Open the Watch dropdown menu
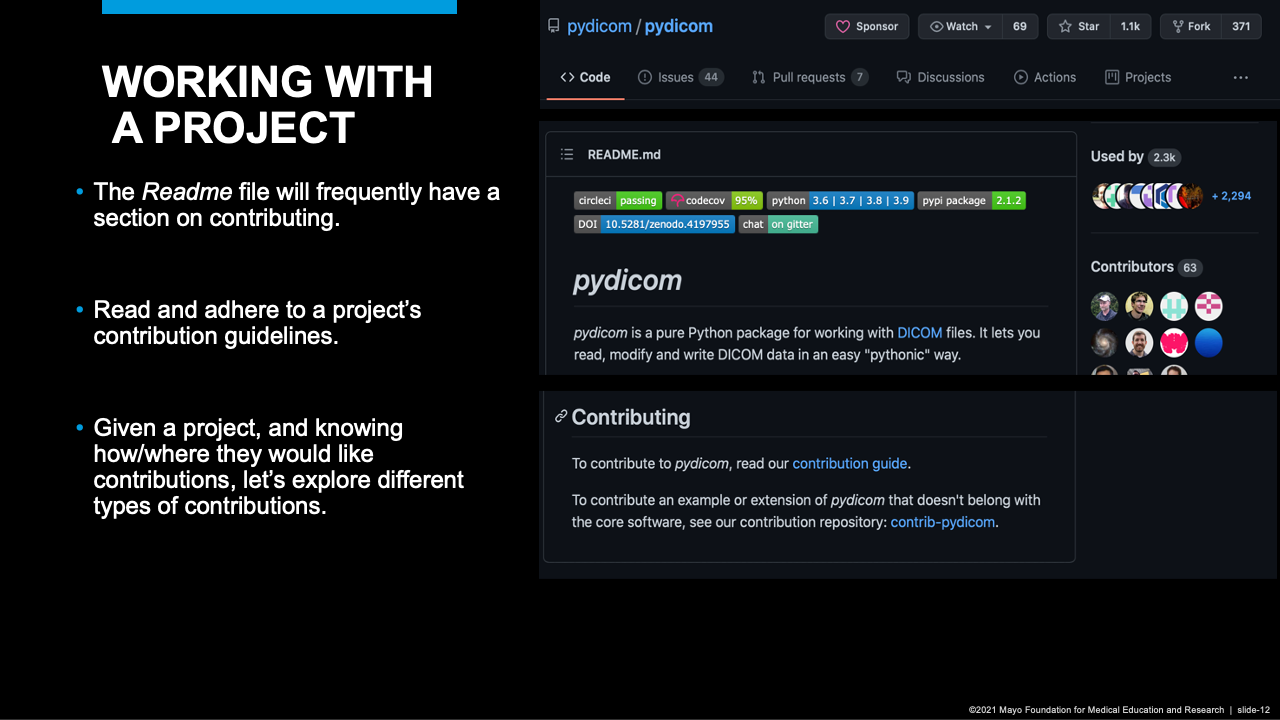Viewport: 1280px width, 720px height. pos(960,26)
